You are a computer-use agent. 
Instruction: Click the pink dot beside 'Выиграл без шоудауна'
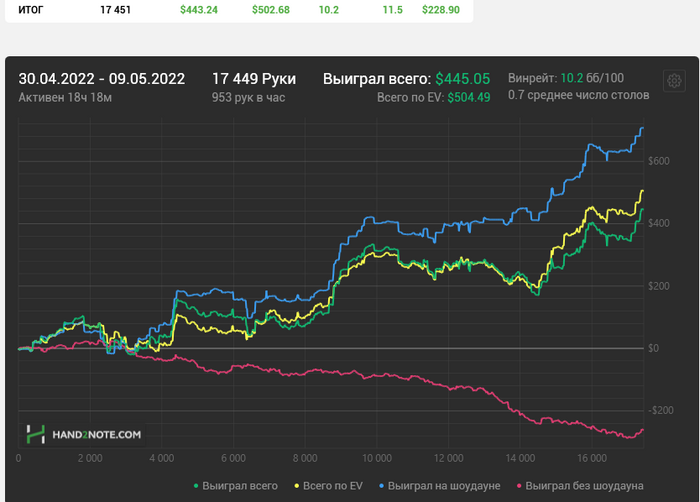click(519, 486)
